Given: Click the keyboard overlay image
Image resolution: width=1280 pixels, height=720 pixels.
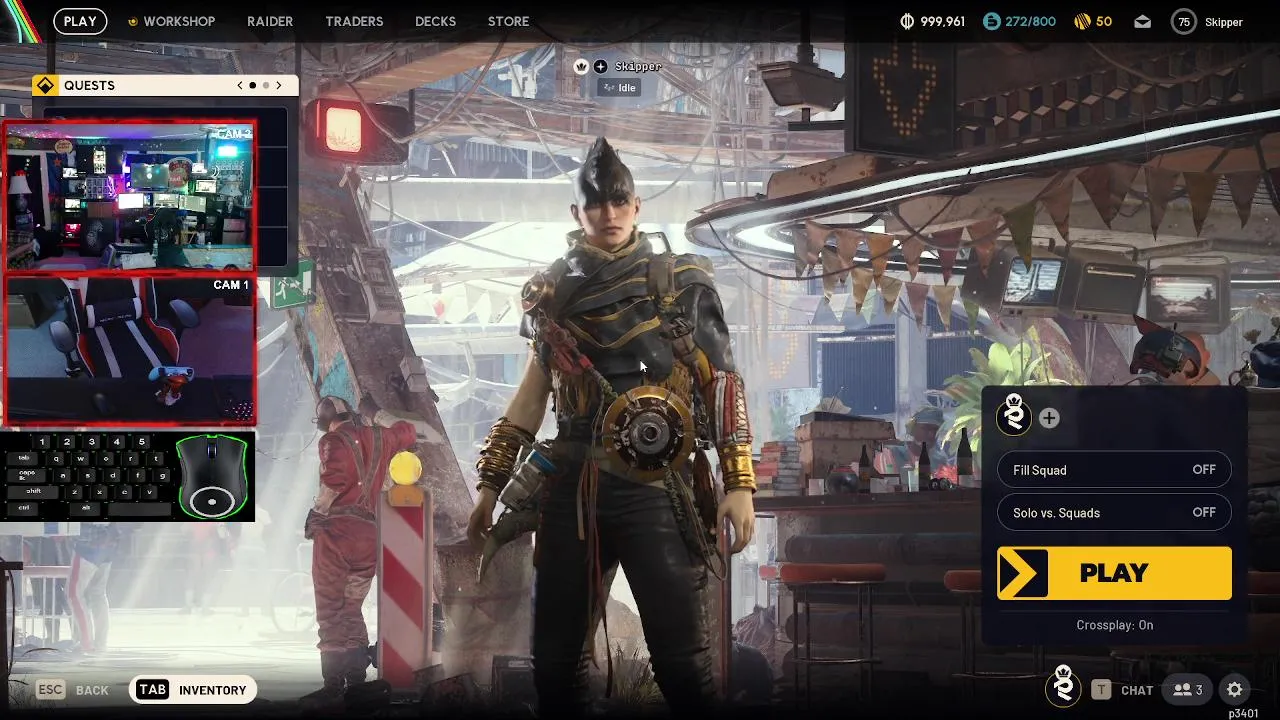Looking at the screenshot, I should pos(88,475).
